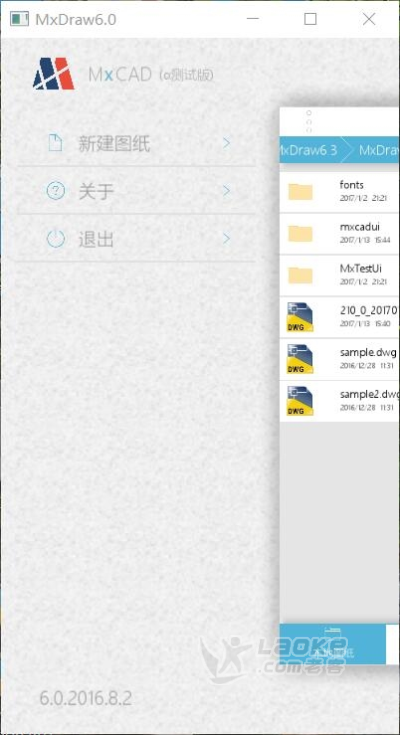Click the MxCAD logo icon
The image size is (400, 735).
pyautogui.click(x=53, y=74)
